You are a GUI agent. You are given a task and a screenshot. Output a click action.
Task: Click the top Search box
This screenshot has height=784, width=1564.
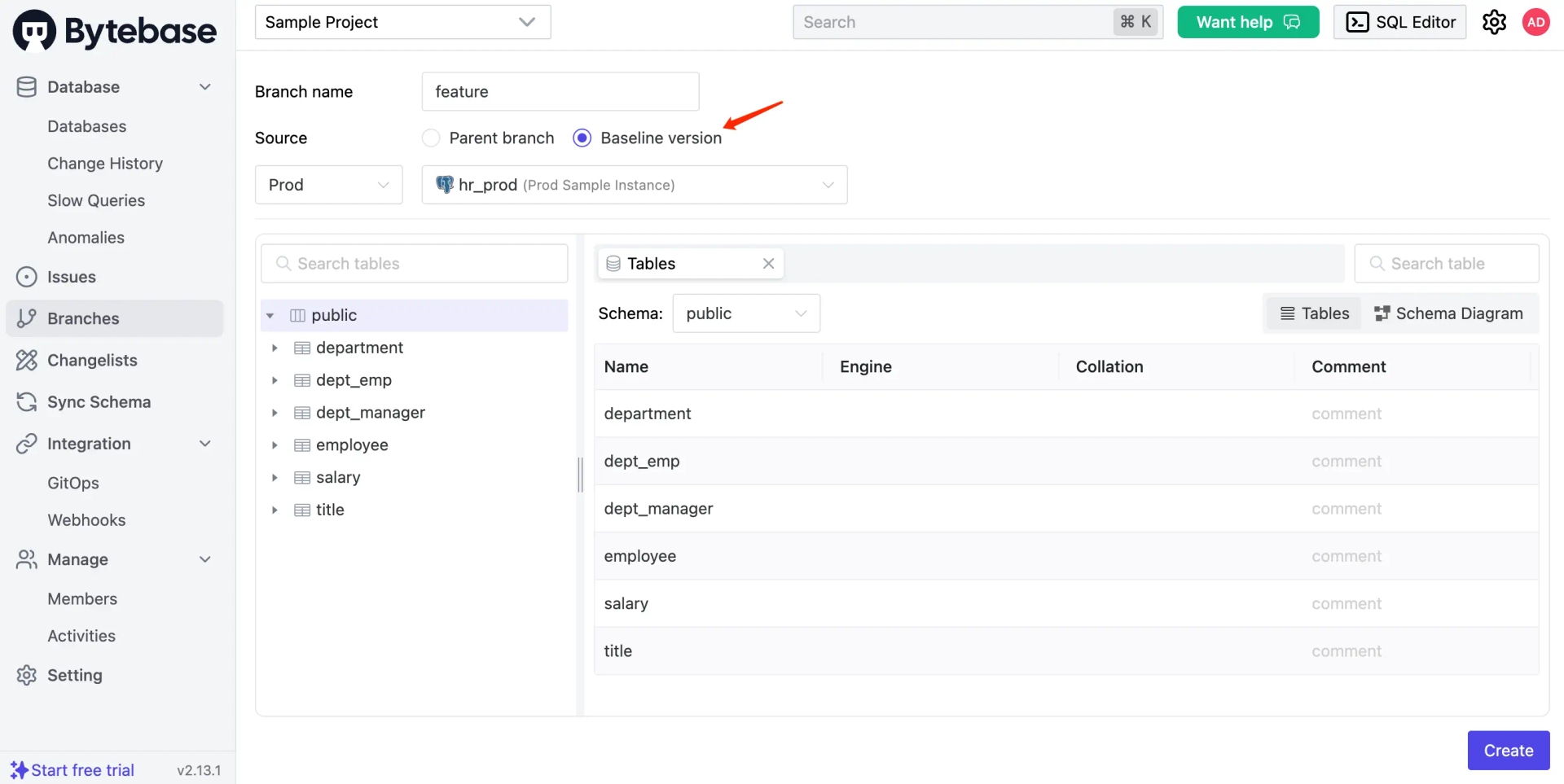click(x=977, y=22)
